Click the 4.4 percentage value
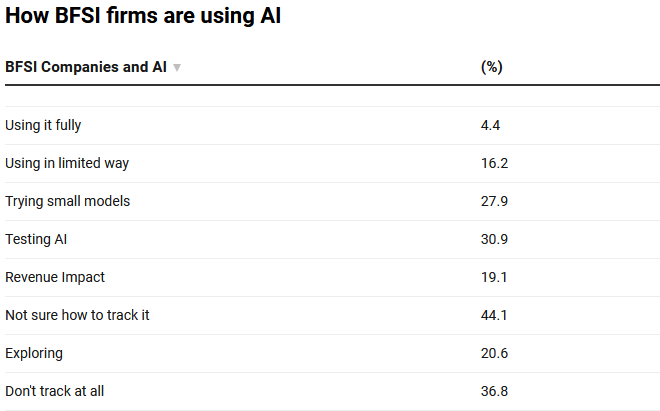The height and width of the screenshot is (411, 660). 490,125
